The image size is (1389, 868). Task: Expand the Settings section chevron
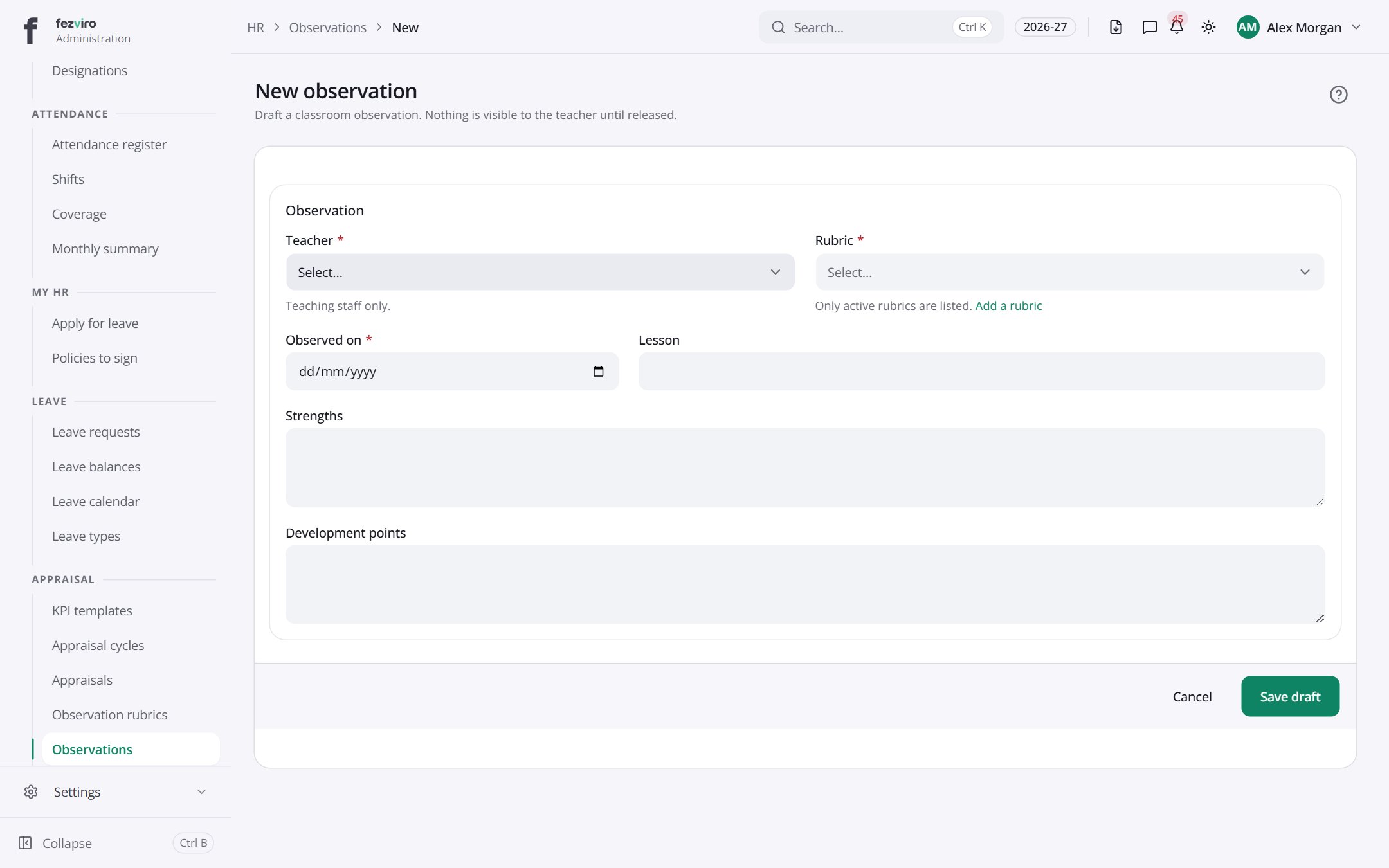pos(201,791)
